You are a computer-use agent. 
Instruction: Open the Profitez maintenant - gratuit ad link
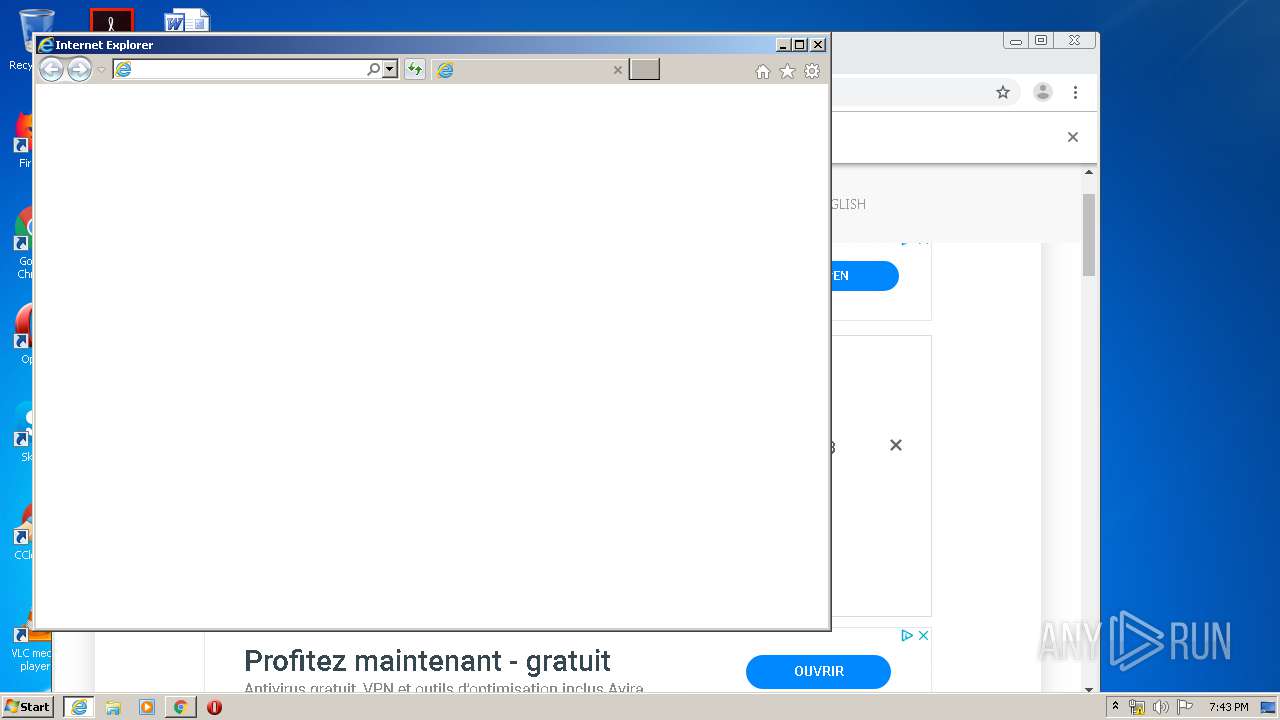(427, 661)
